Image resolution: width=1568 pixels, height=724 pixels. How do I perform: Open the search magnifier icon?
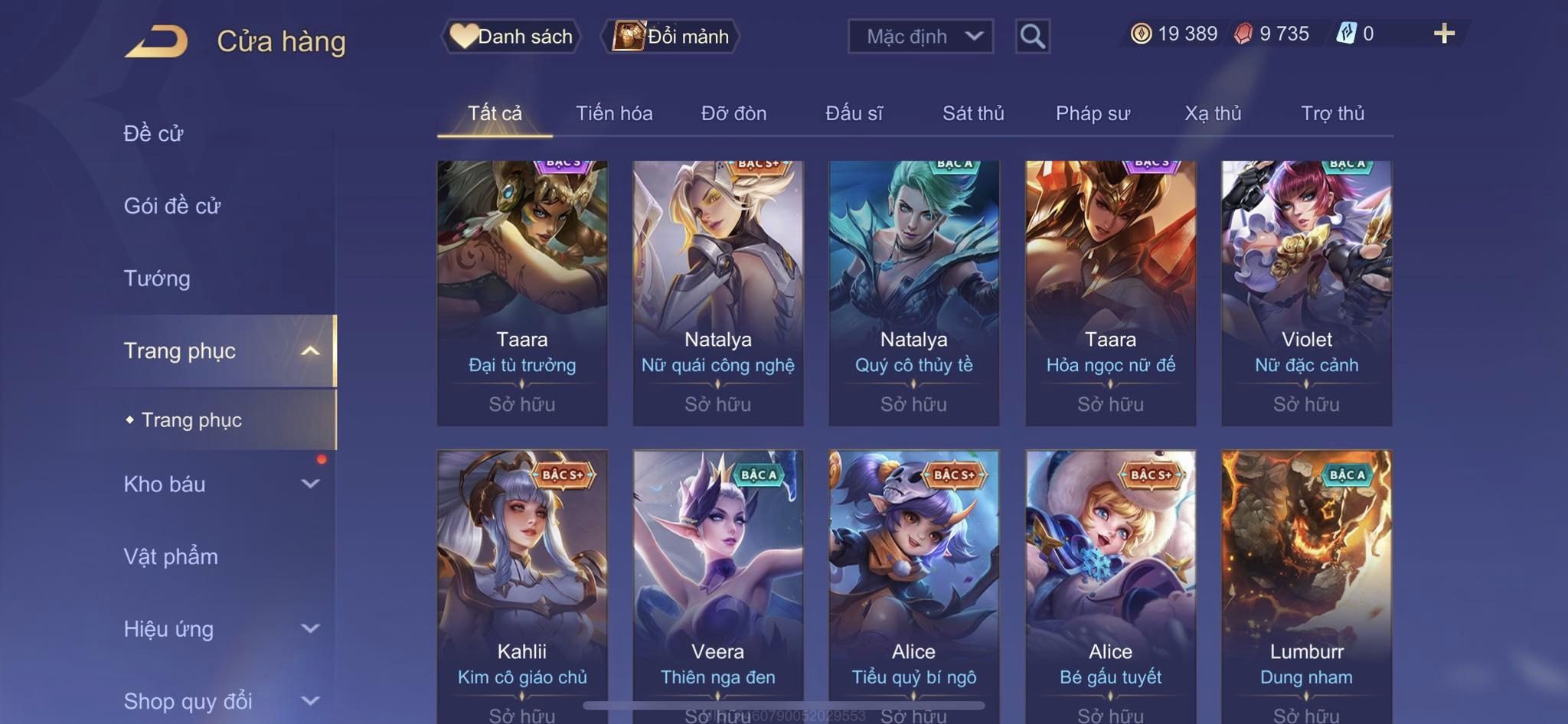(1032, 36)
